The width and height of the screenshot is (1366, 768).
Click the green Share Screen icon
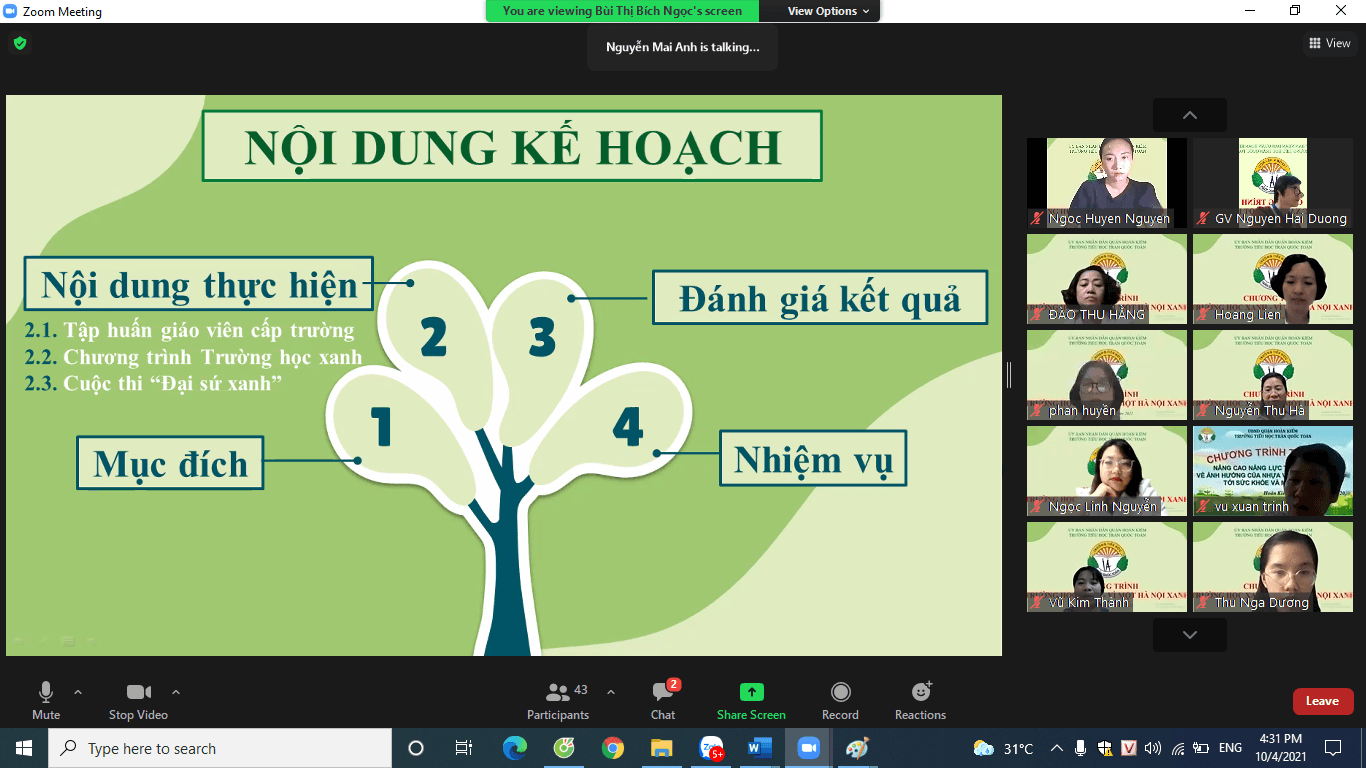click(751, 693)
